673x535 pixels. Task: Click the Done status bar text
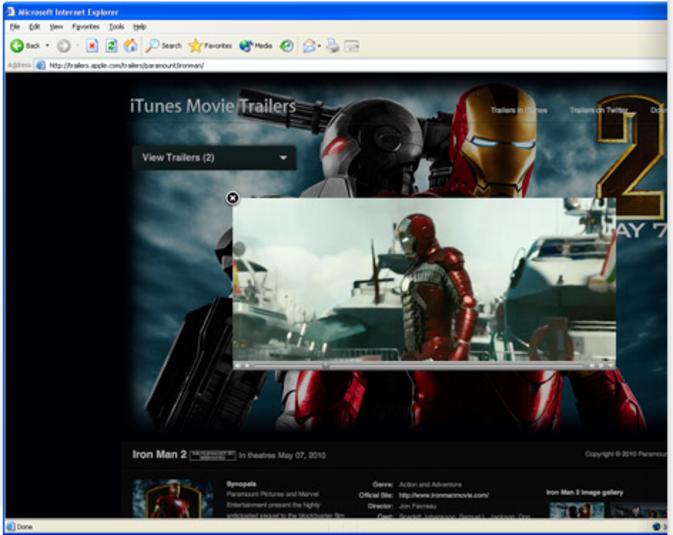(x=25, y=527)
